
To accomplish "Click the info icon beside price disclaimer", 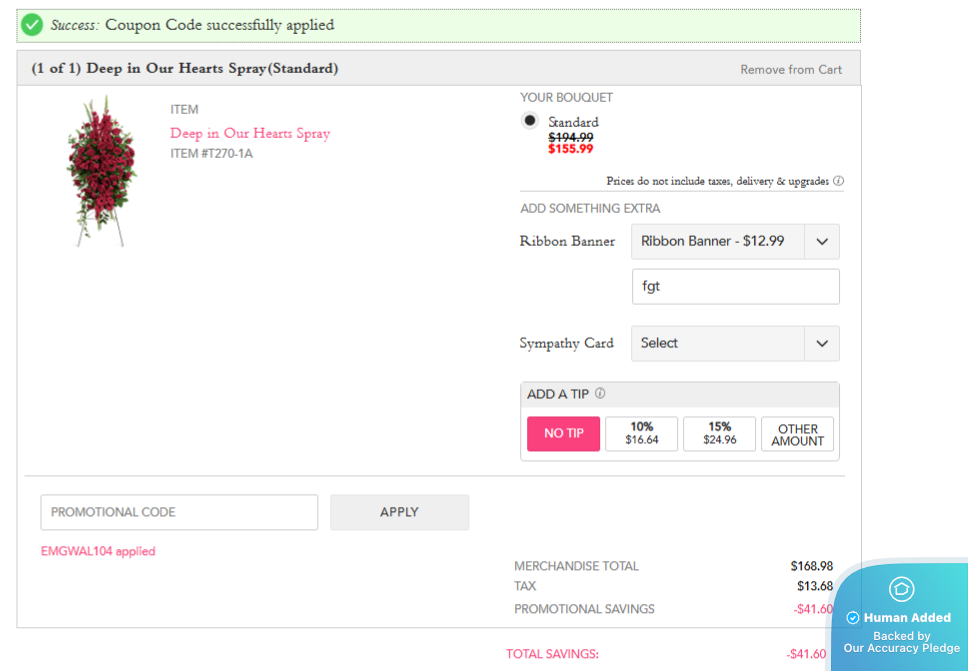I will coord(838,181).
